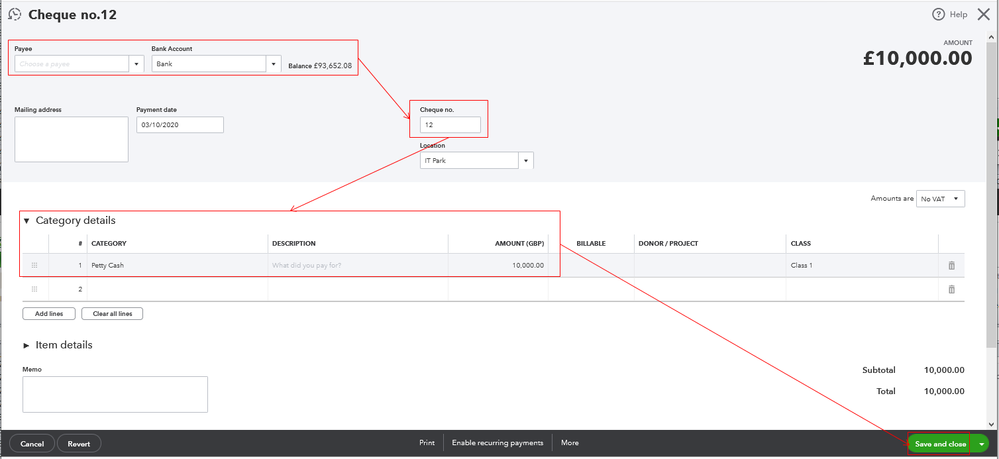Click the Mailing address text box

pyautogui.click(x=71, y=139)
